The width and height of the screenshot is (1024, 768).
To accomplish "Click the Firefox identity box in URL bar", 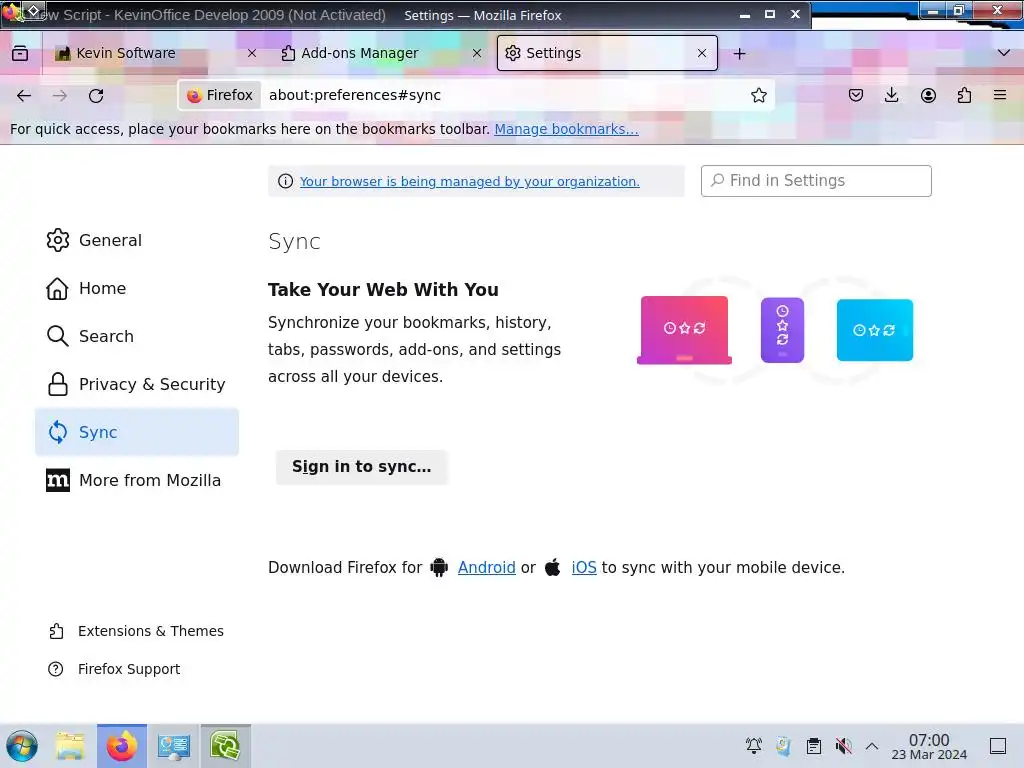I will coord(220,95).
